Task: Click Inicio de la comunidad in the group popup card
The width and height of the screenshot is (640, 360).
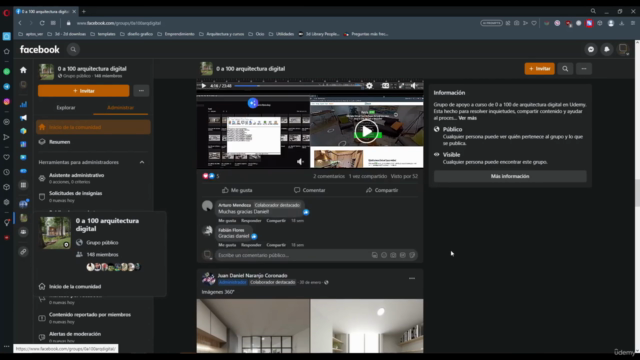Action: tap(75, 287)
